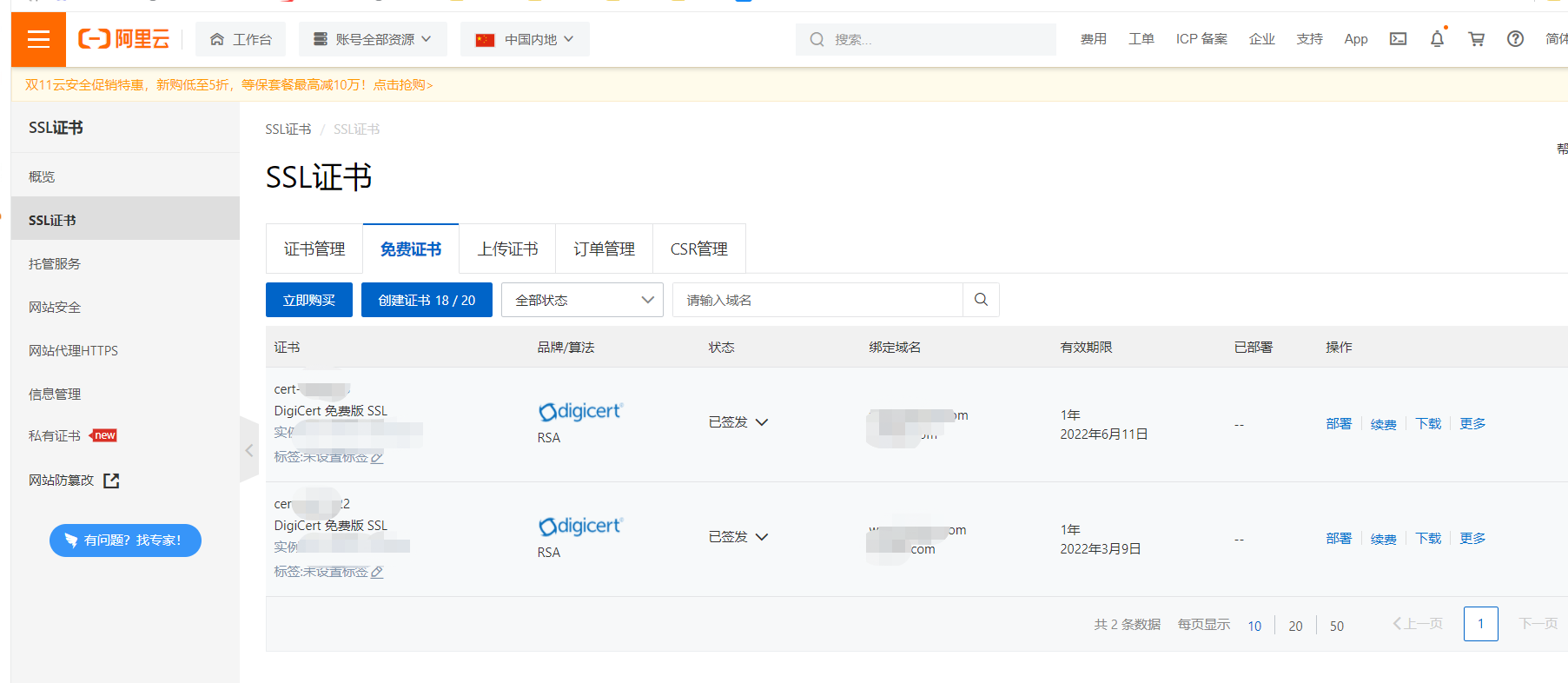Collapse the left sidebar handle

tap(249, 450)
